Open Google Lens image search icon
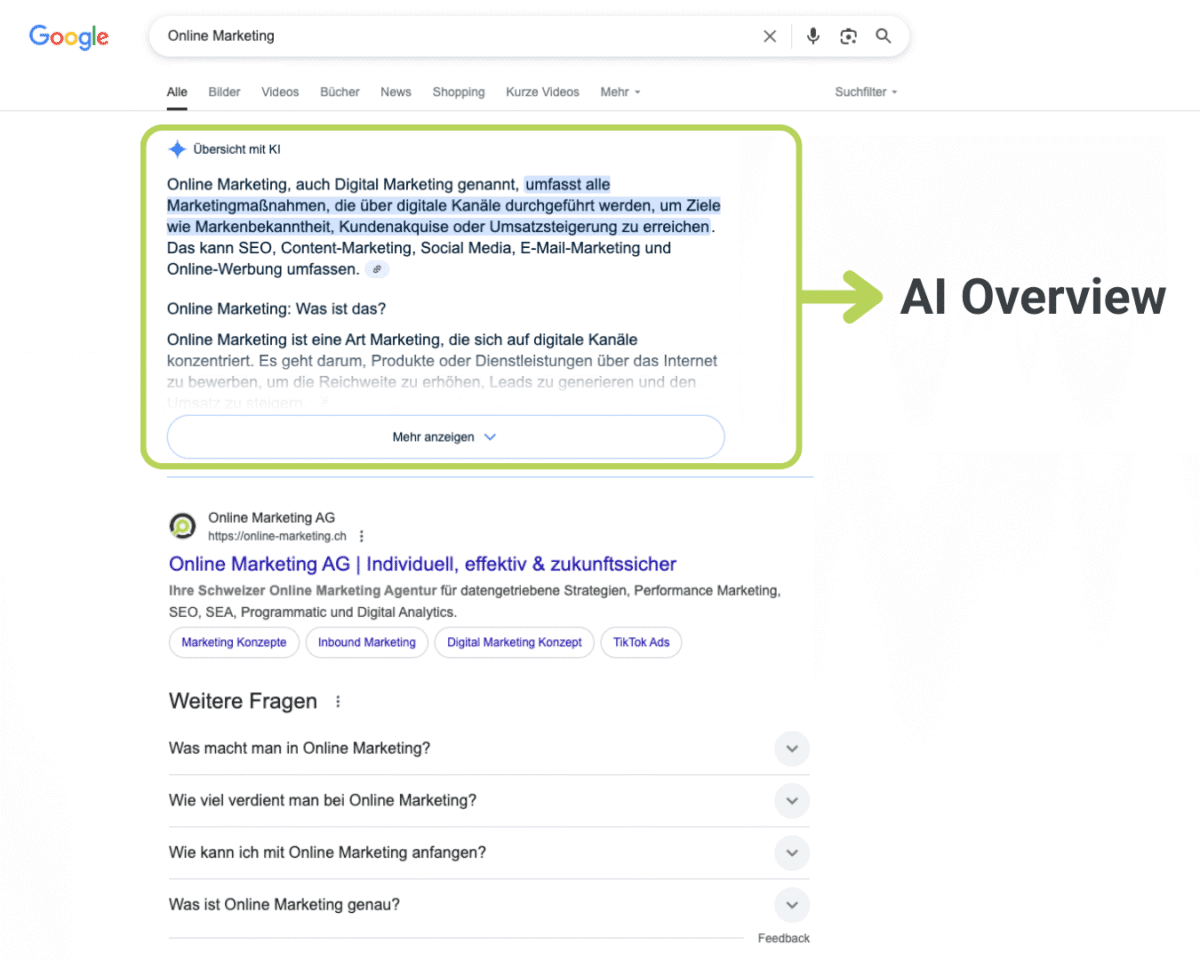This screenshot has width=1200, height=960. pos(848,36)
